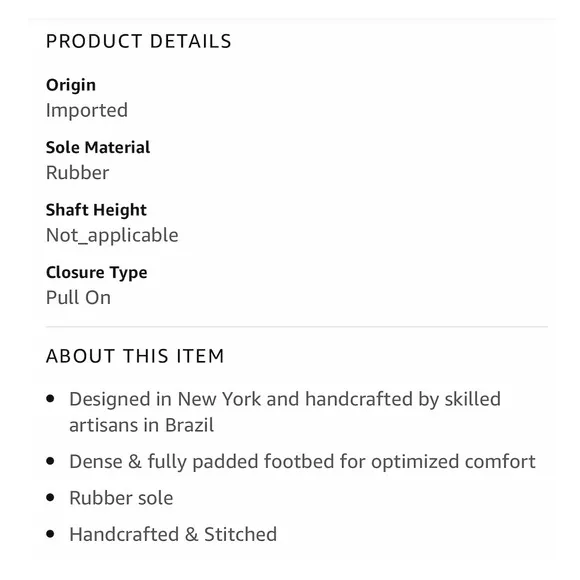
Task: Click the Rubber sole bullet text
Action: 121,498
